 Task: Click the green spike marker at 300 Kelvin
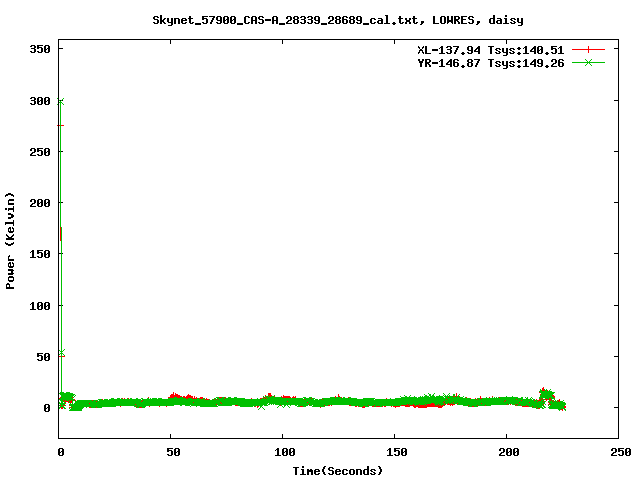60,102
